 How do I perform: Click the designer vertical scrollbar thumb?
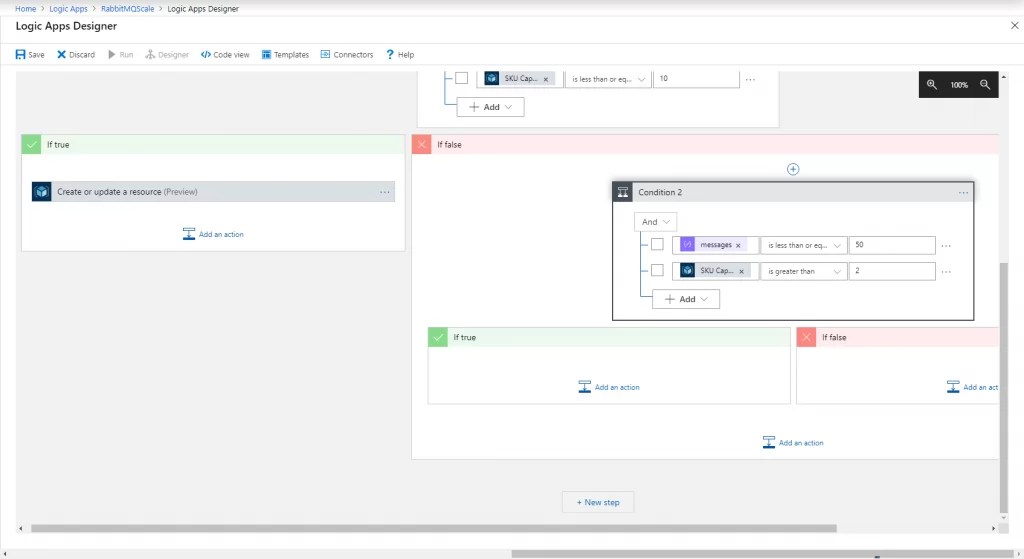(1004, 387)
